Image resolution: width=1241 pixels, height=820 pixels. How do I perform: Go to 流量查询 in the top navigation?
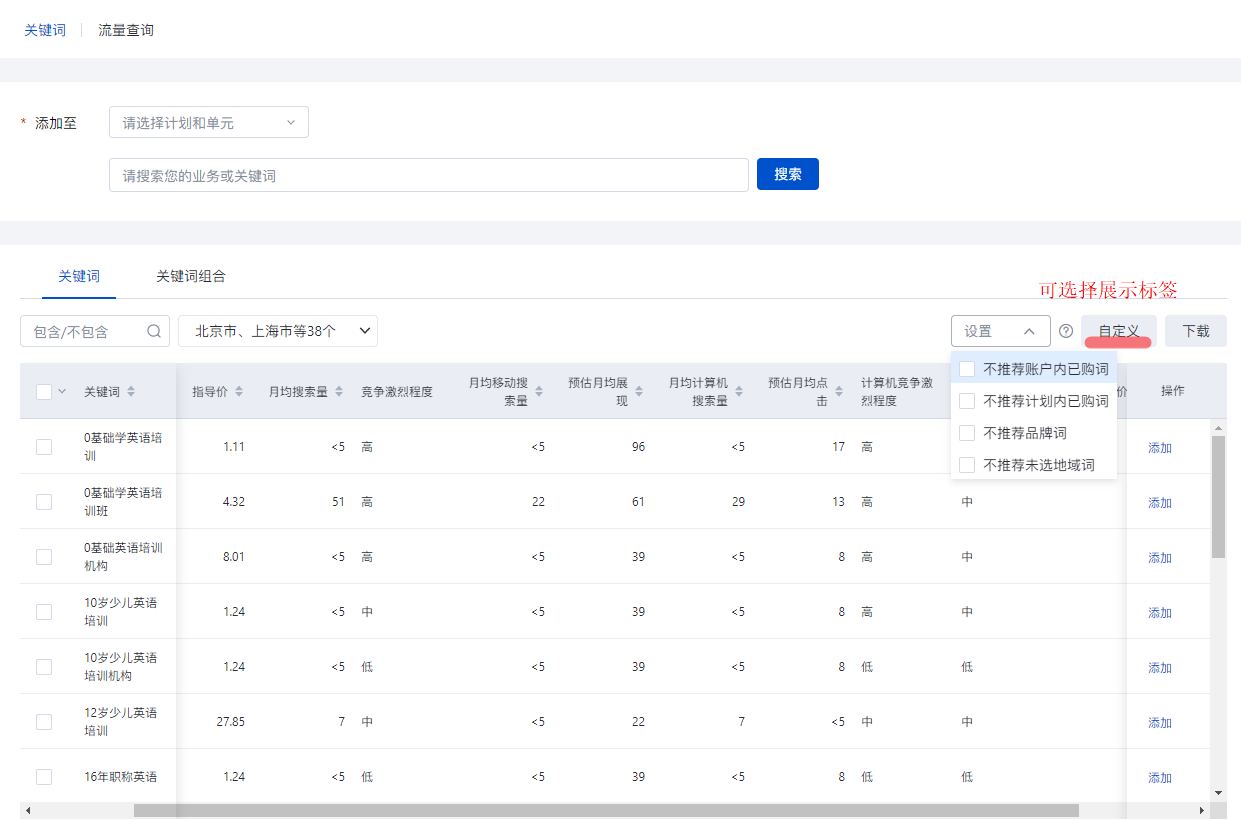click(x=125, y=30)
